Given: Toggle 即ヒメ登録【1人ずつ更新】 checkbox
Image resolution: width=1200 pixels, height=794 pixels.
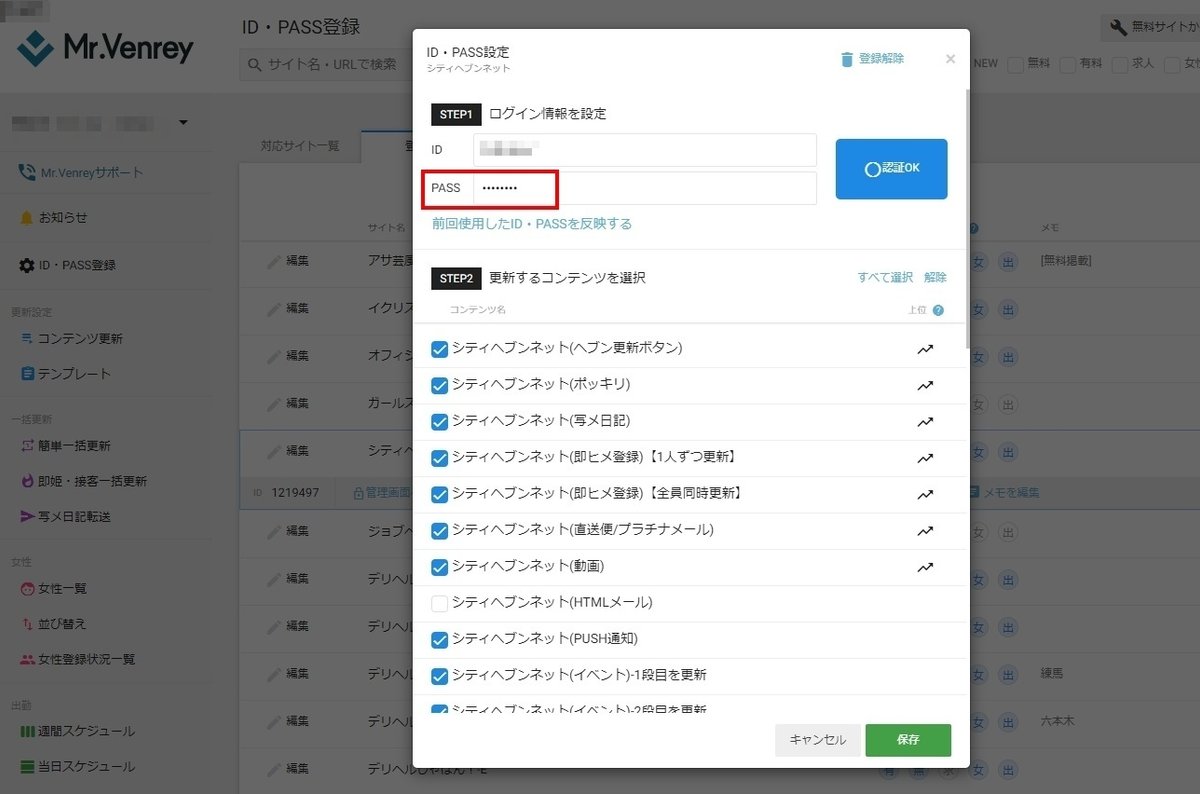Looking at the screenshot, I should point(439,458).
